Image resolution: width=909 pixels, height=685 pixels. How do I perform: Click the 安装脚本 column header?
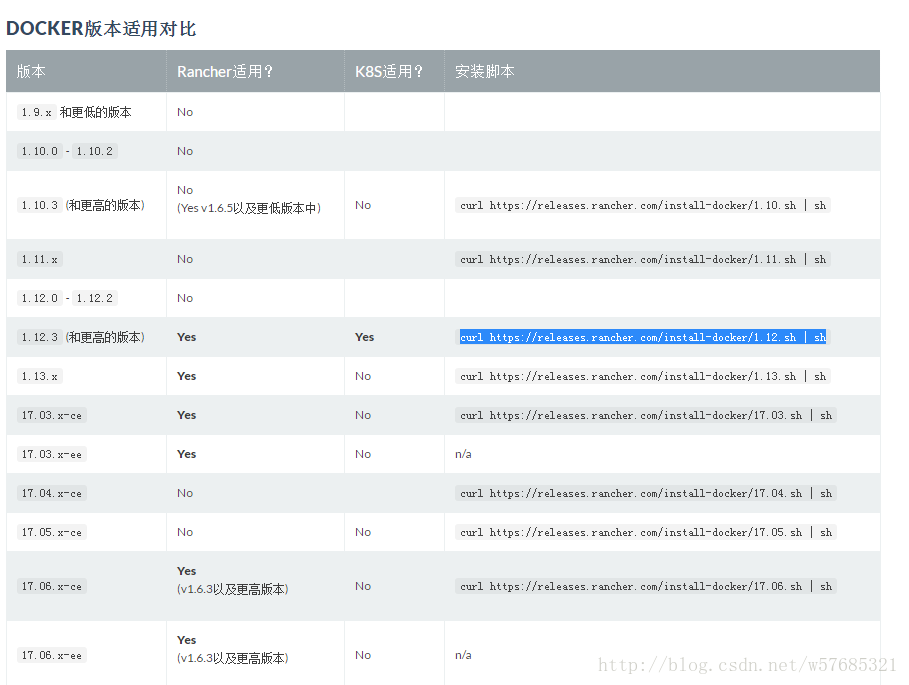point(485,71)
